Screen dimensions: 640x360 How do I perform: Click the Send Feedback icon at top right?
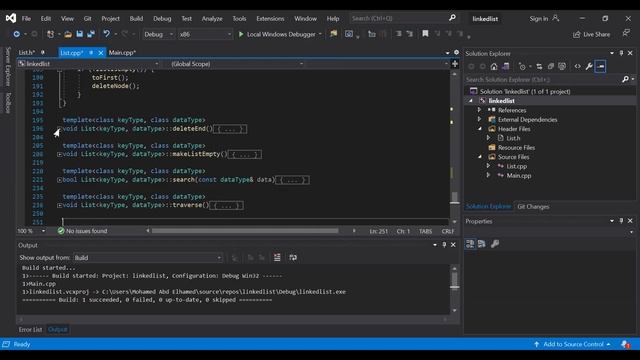point(626,33)
